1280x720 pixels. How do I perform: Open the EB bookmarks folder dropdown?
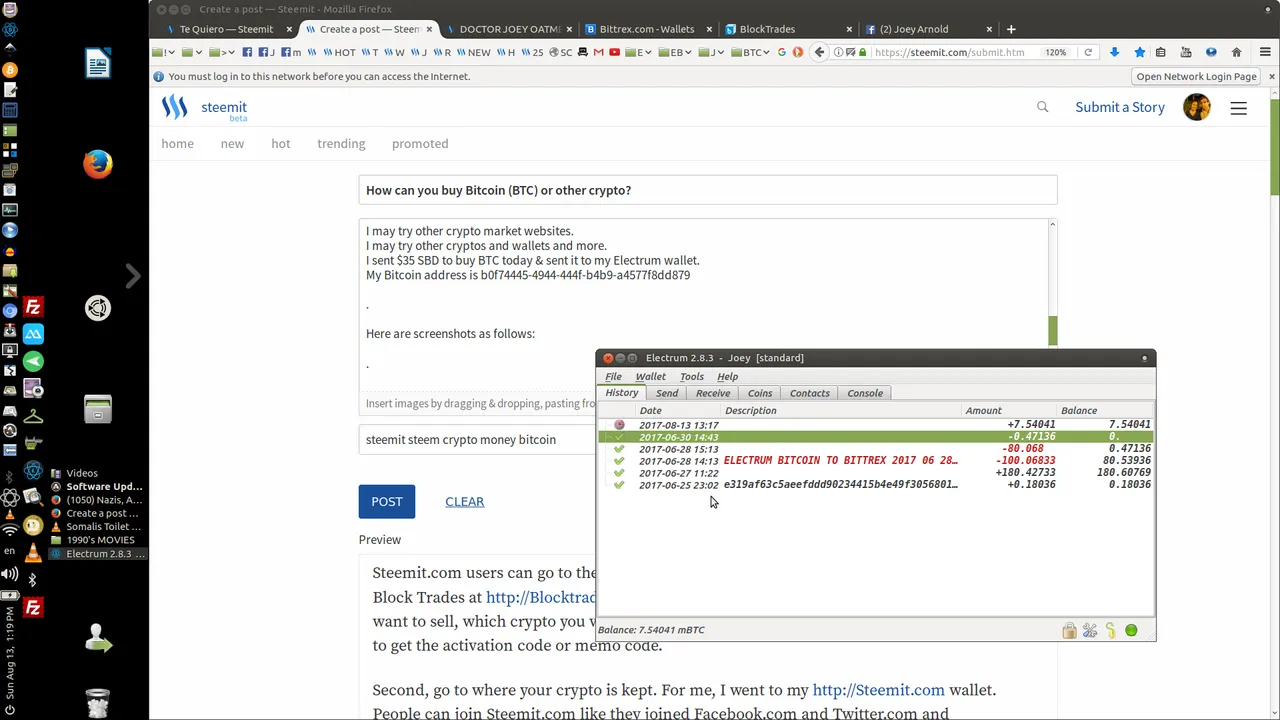(677, 52)
